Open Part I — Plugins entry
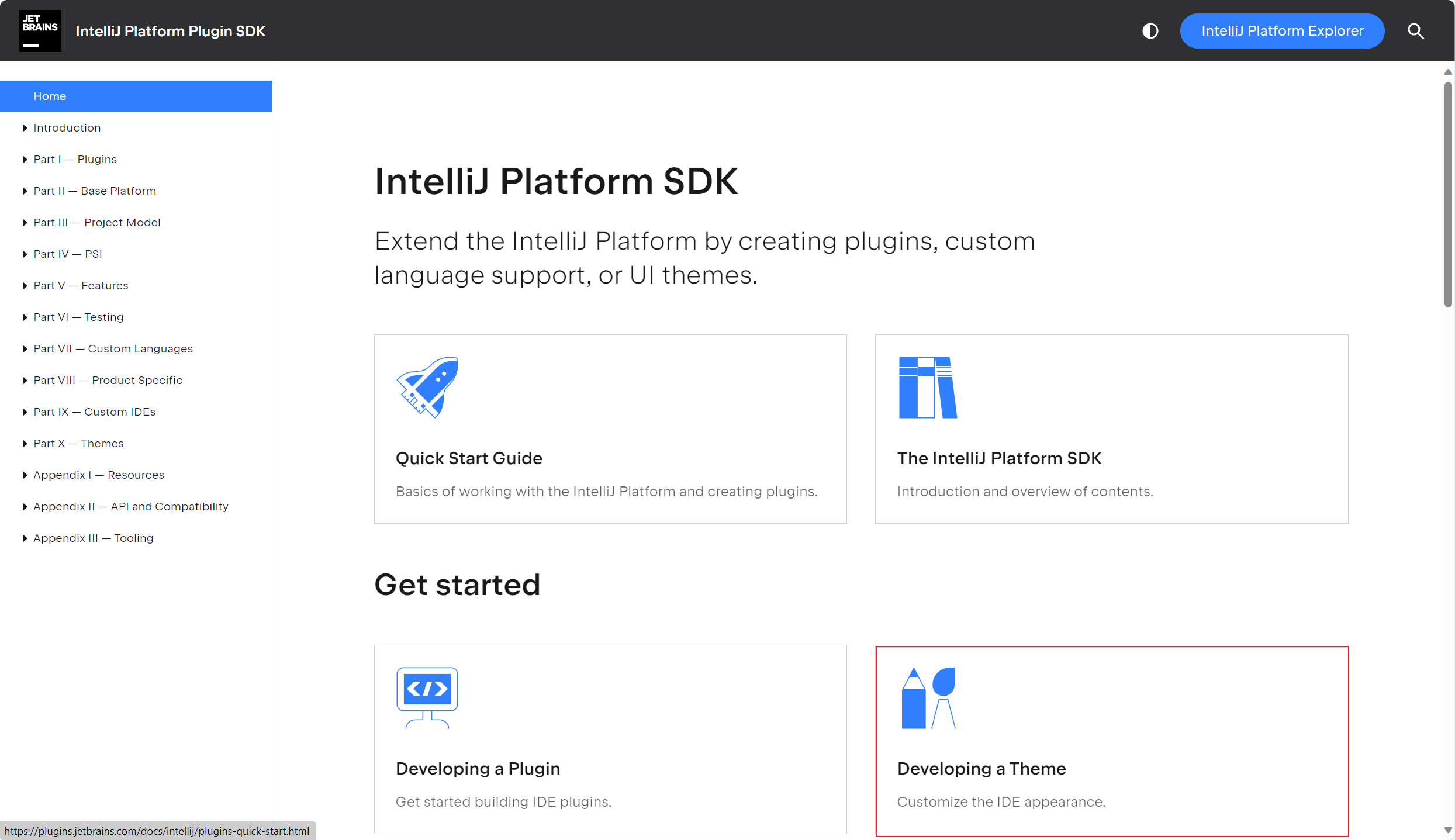 click(75, 160)
